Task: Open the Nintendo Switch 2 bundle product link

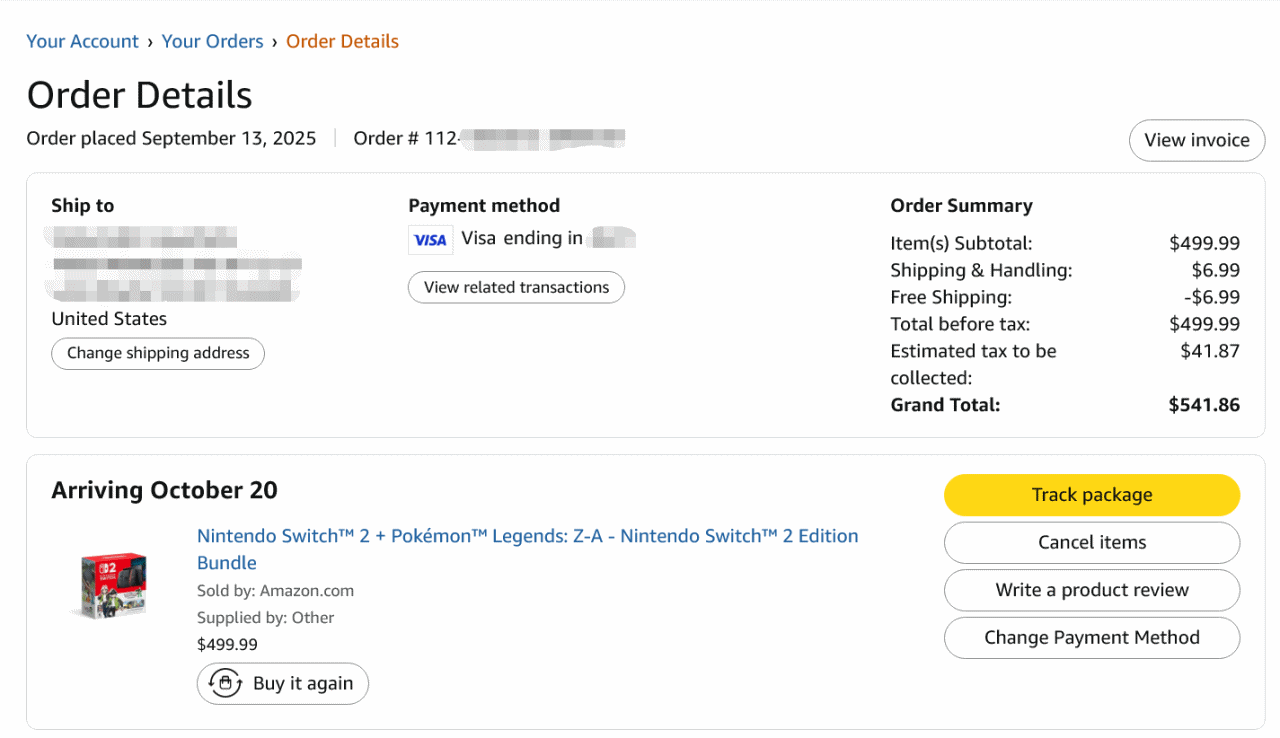Action: [x=527, y=537]
